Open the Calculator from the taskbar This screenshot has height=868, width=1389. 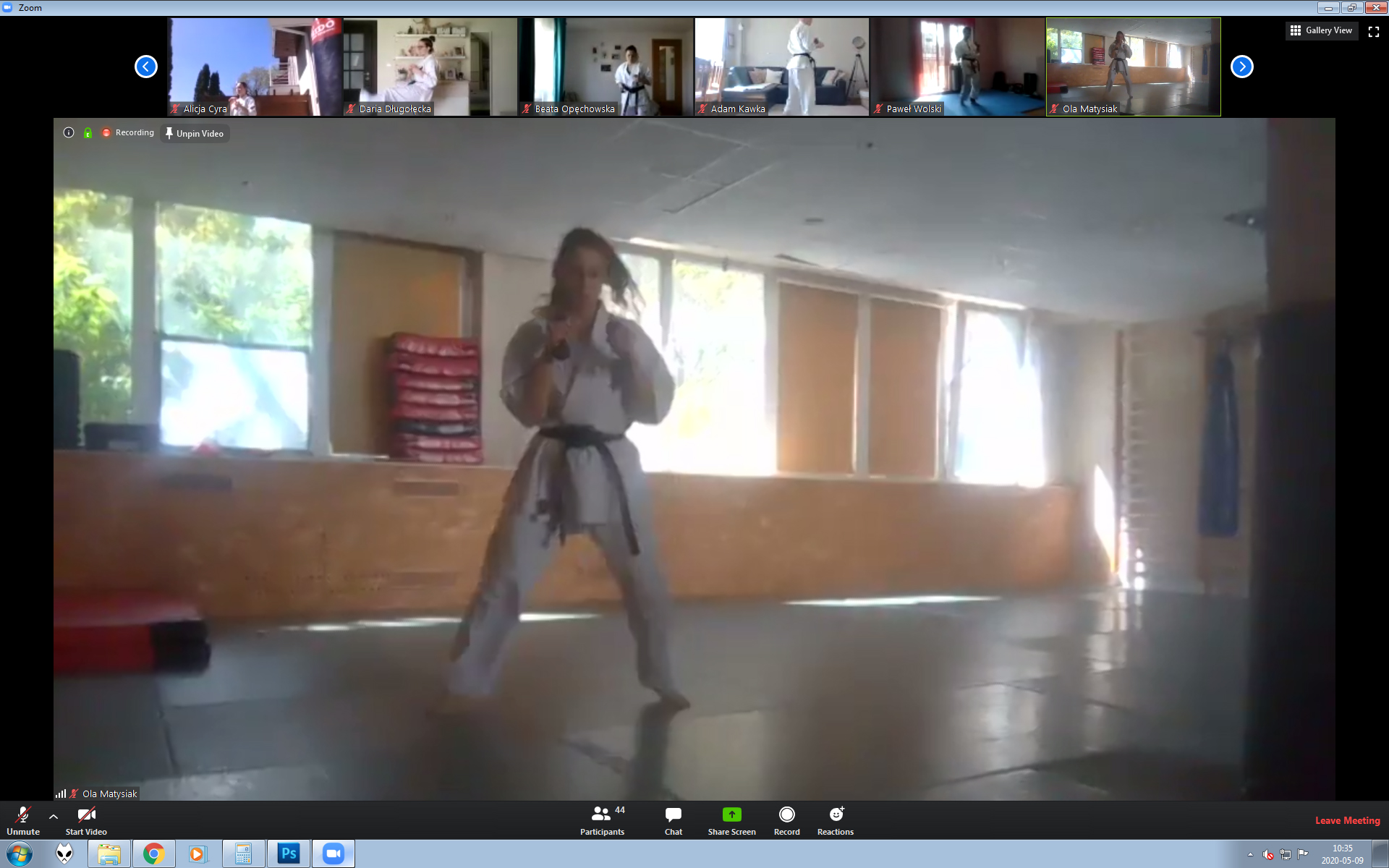(243, 854)
